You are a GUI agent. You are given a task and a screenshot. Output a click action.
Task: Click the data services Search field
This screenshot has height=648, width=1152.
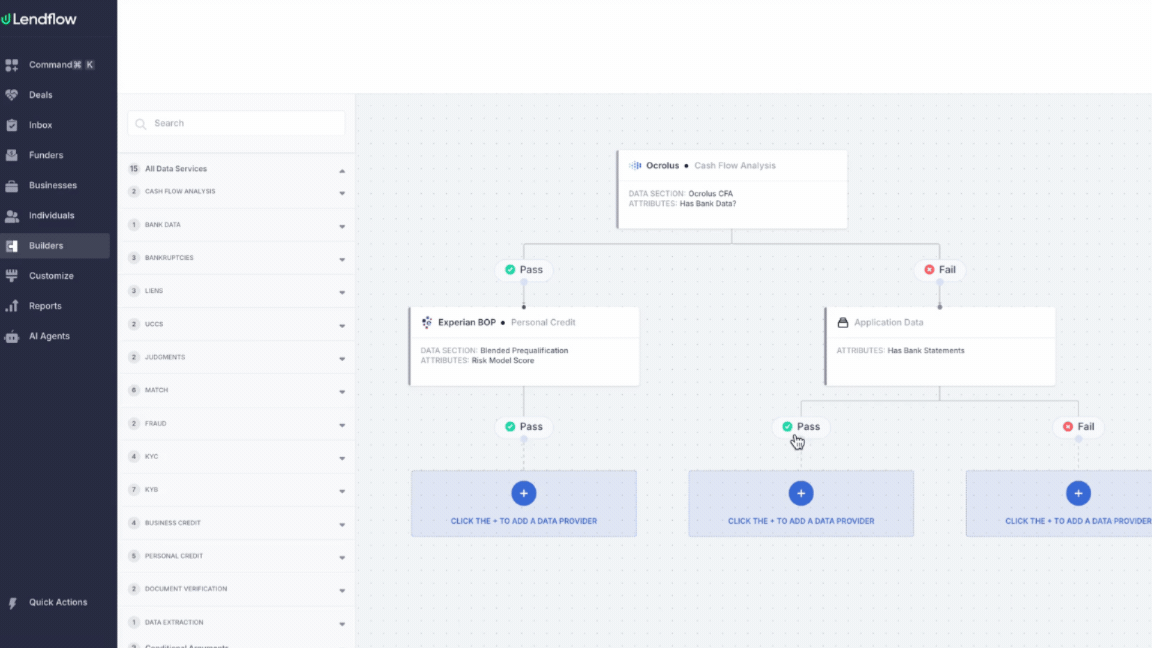237,123
